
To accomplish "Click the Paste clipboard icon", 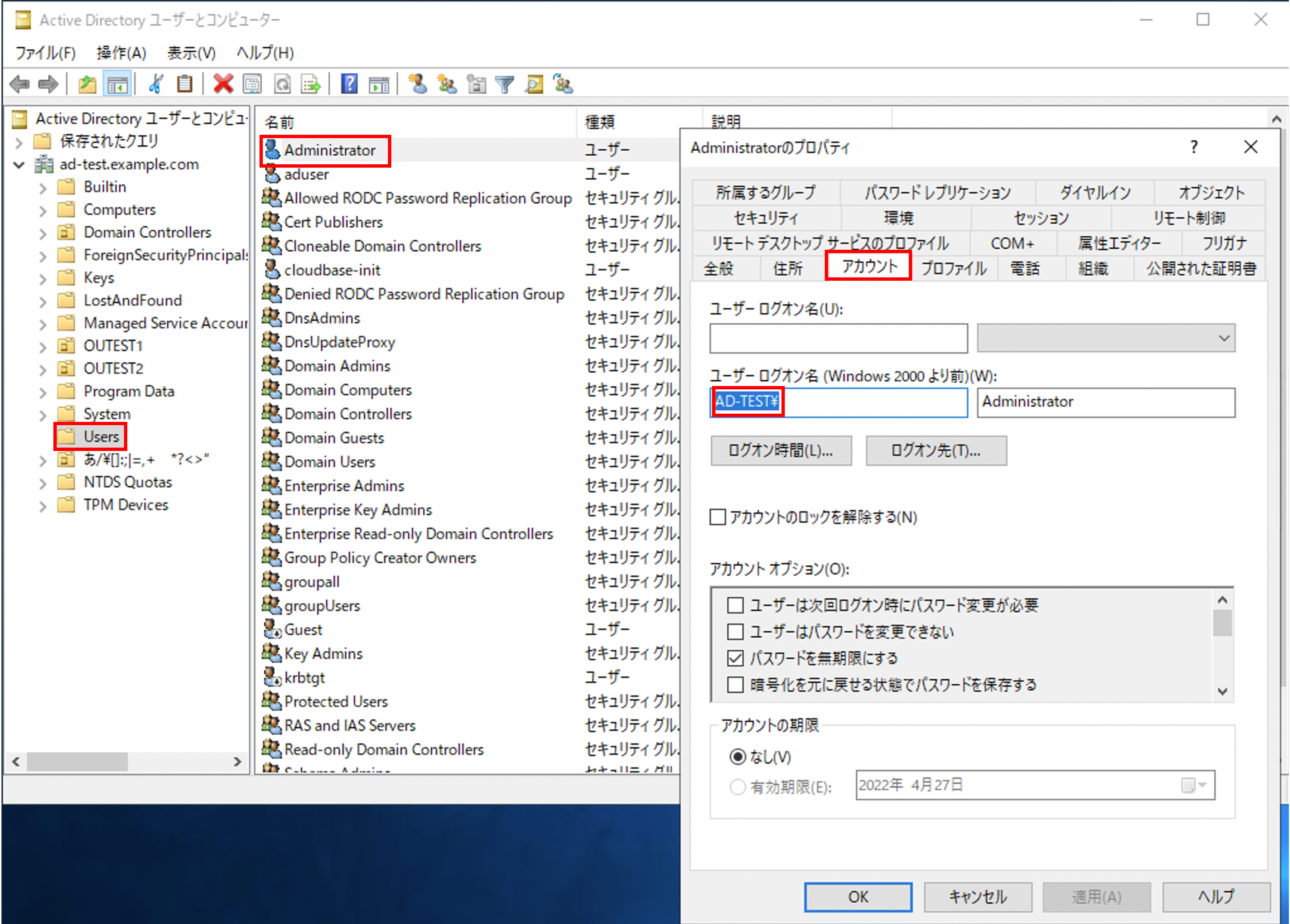I will pyautogui.click(x=184, y=84).
